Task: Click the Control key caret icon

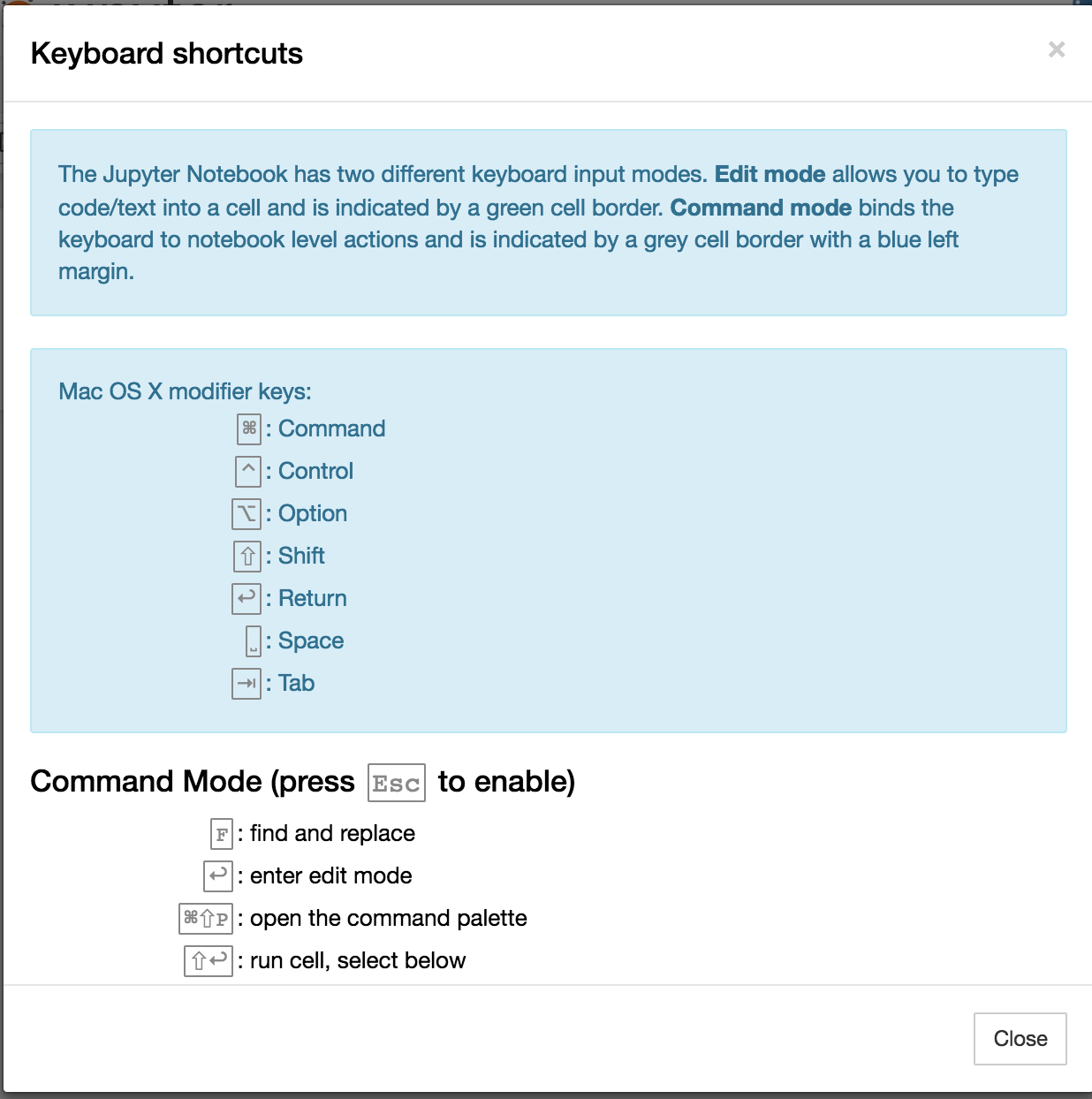Action: (x=246, y=471)
